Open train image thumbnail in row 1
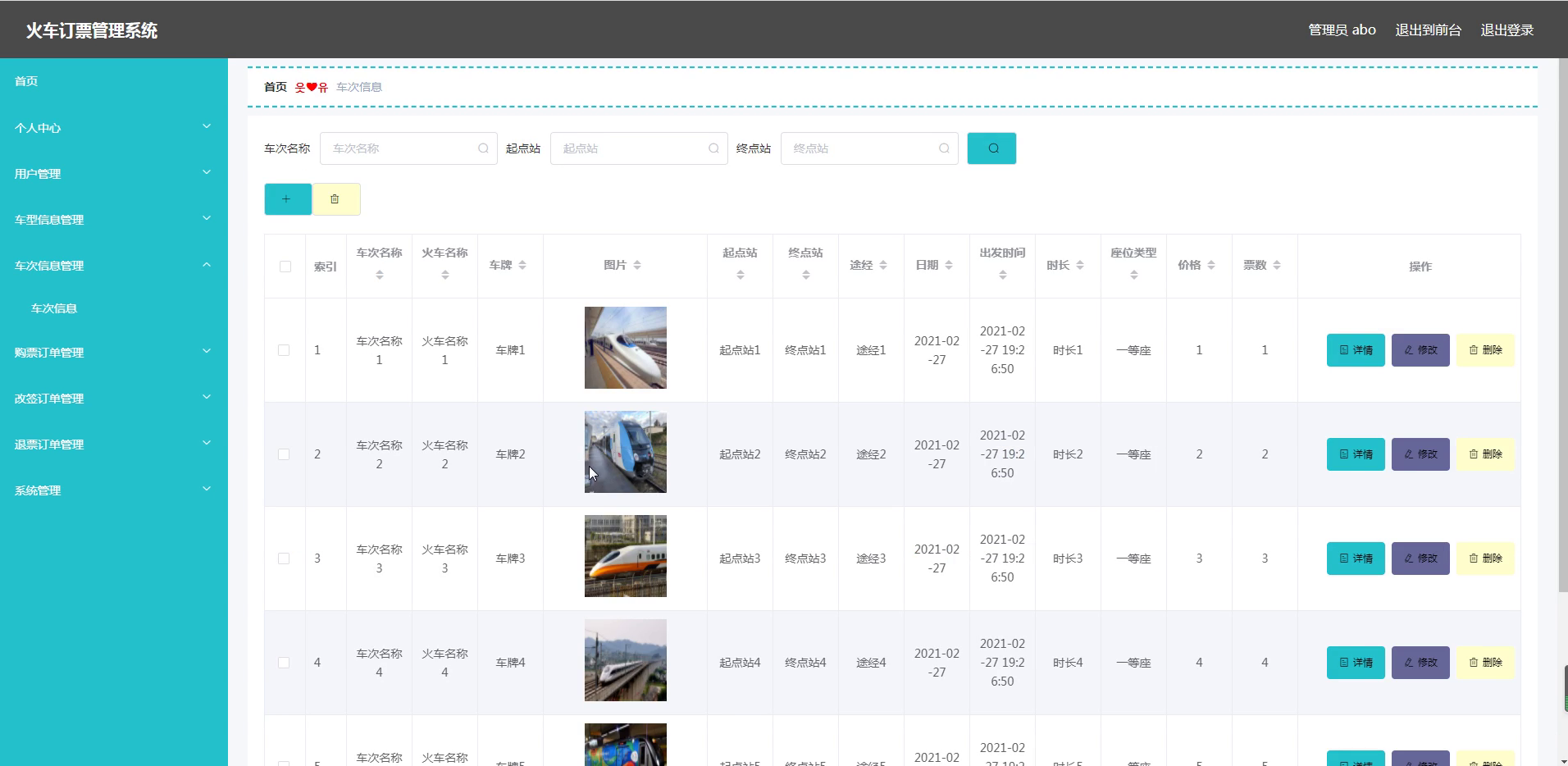The width and height of the screenshot is (1568, 766). pos(626,348)
